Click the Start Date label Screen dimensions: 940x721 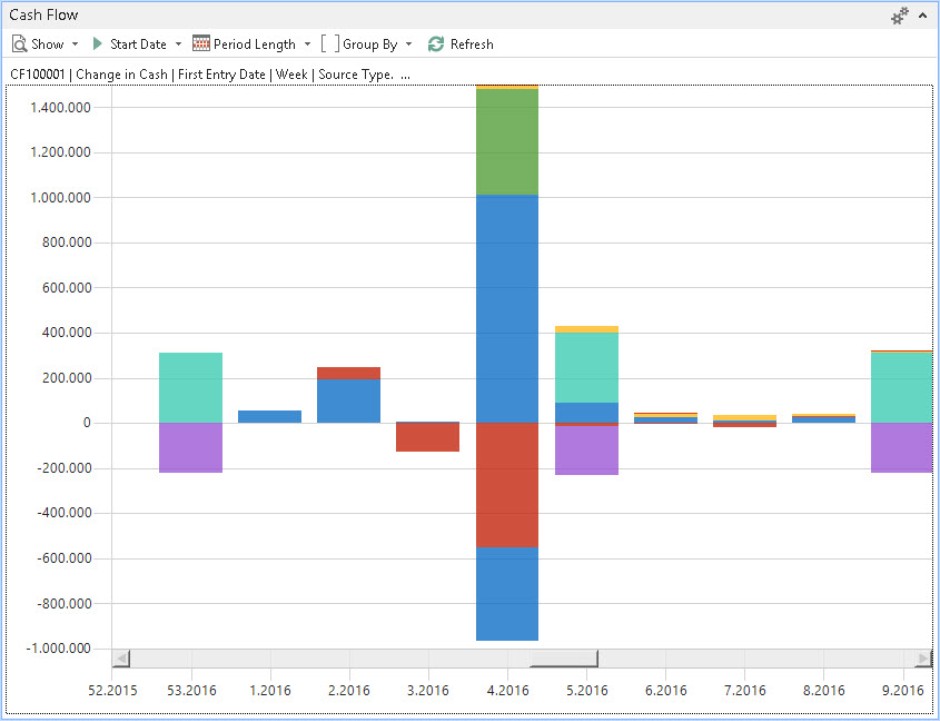[x=138, y=44]
